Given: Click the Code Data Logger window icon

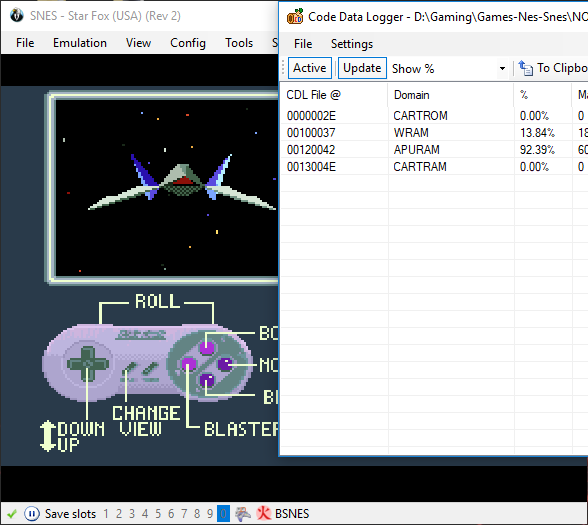Looking at the screenshot, I should coord(295,16).
